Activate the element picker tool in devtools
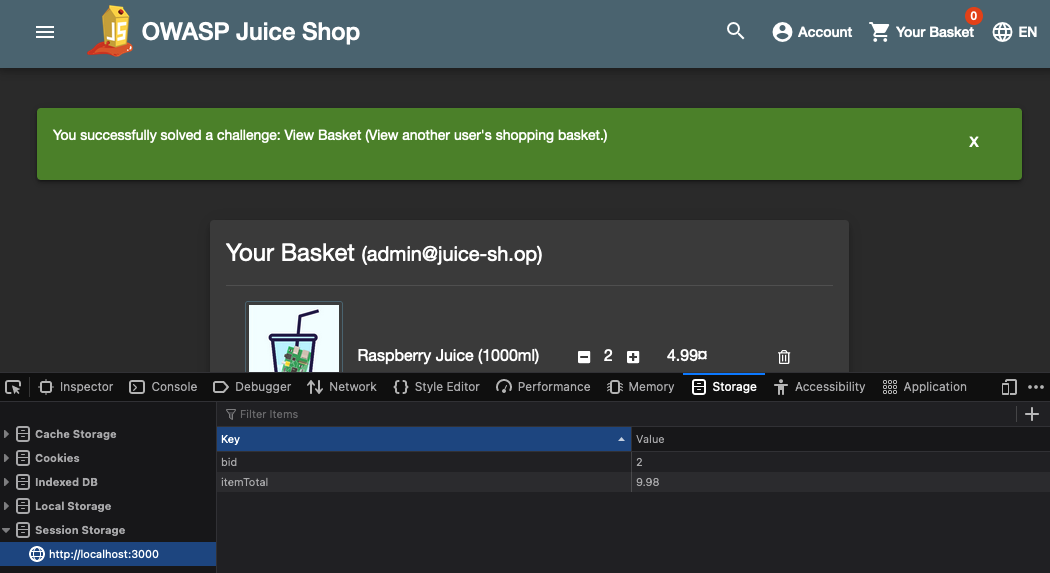Viewport: 1050px width, 573px height. coord(13,387)
